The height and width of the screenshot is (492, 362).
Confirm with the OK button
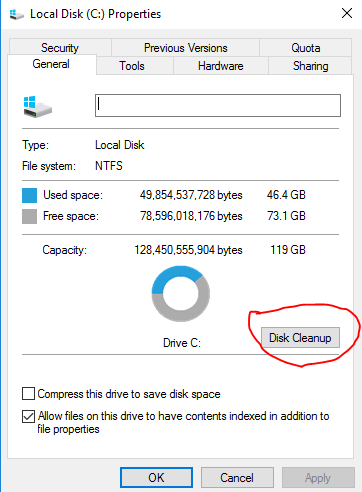[x=156, y=478]
